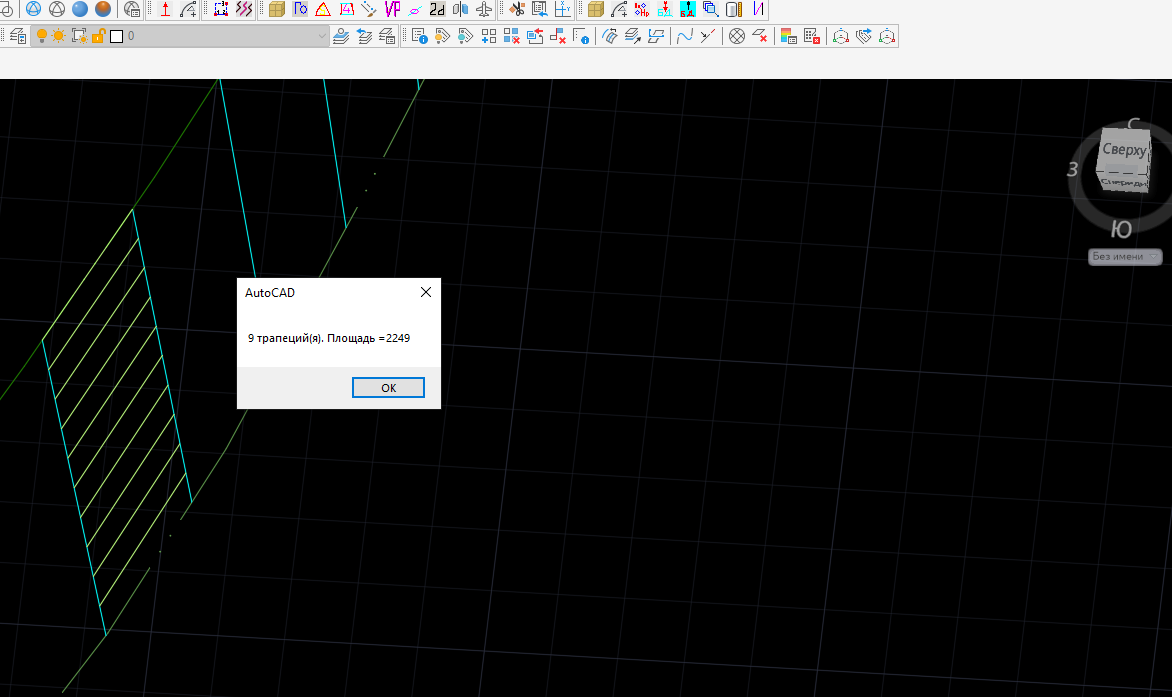Click the 2d tool icon
The height and width of the screenshot is (697, 1172).
[x=437, y=9]
